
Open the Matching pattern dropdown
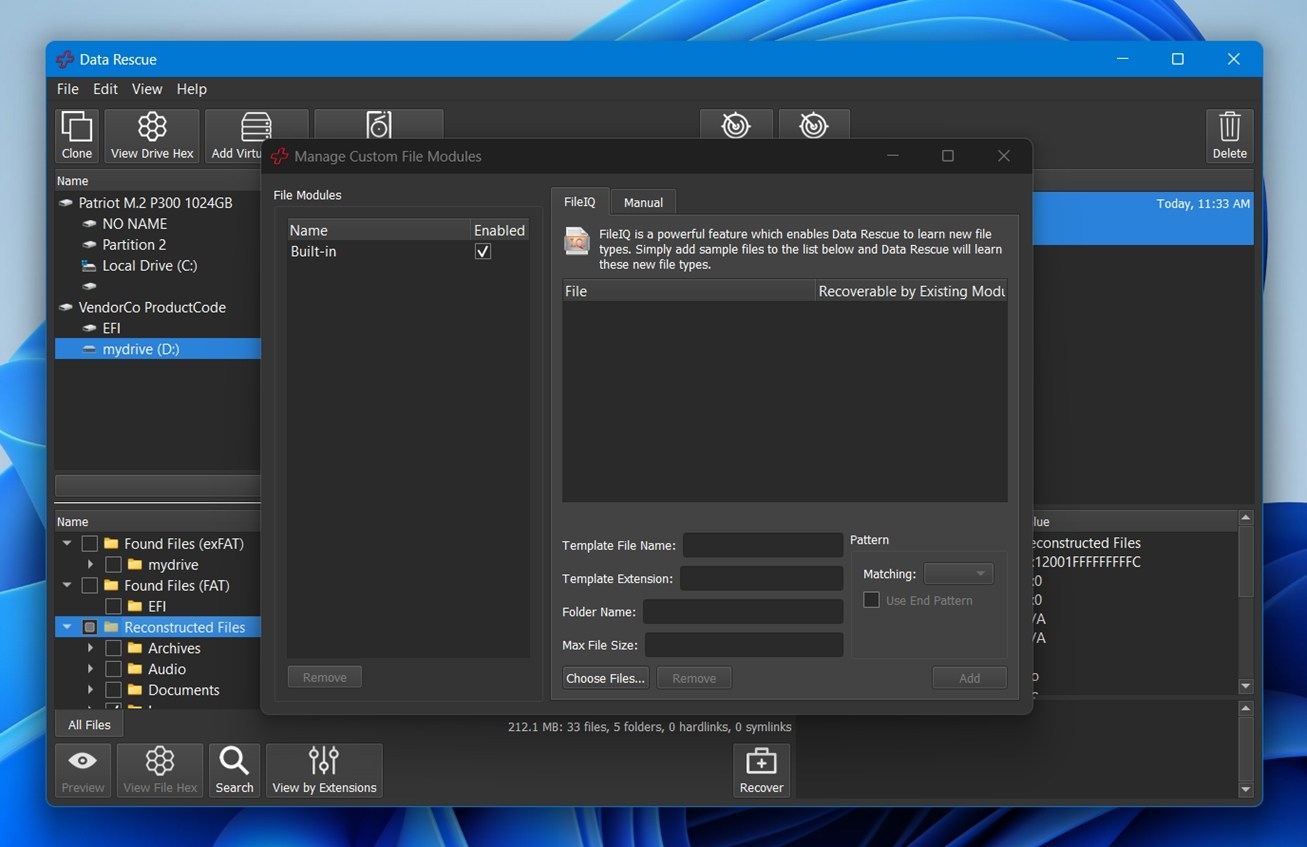(958, 574)
